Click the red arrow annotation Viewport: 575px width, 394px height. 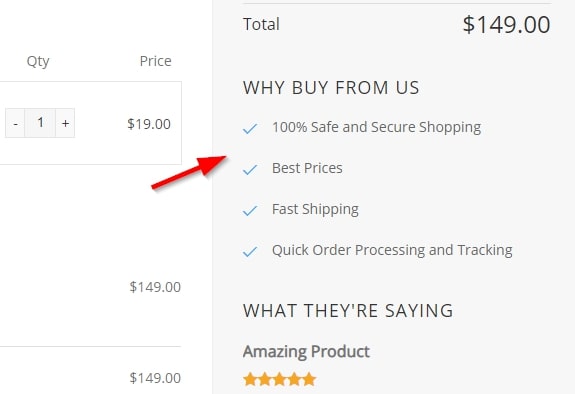coord(189,172)
